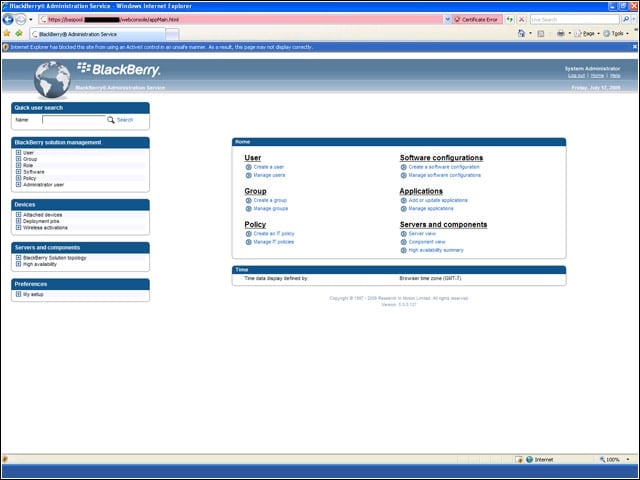Select the BlackBerry Administration Service tab
This screenshot has height=480, width=640.
coord(97,34)
